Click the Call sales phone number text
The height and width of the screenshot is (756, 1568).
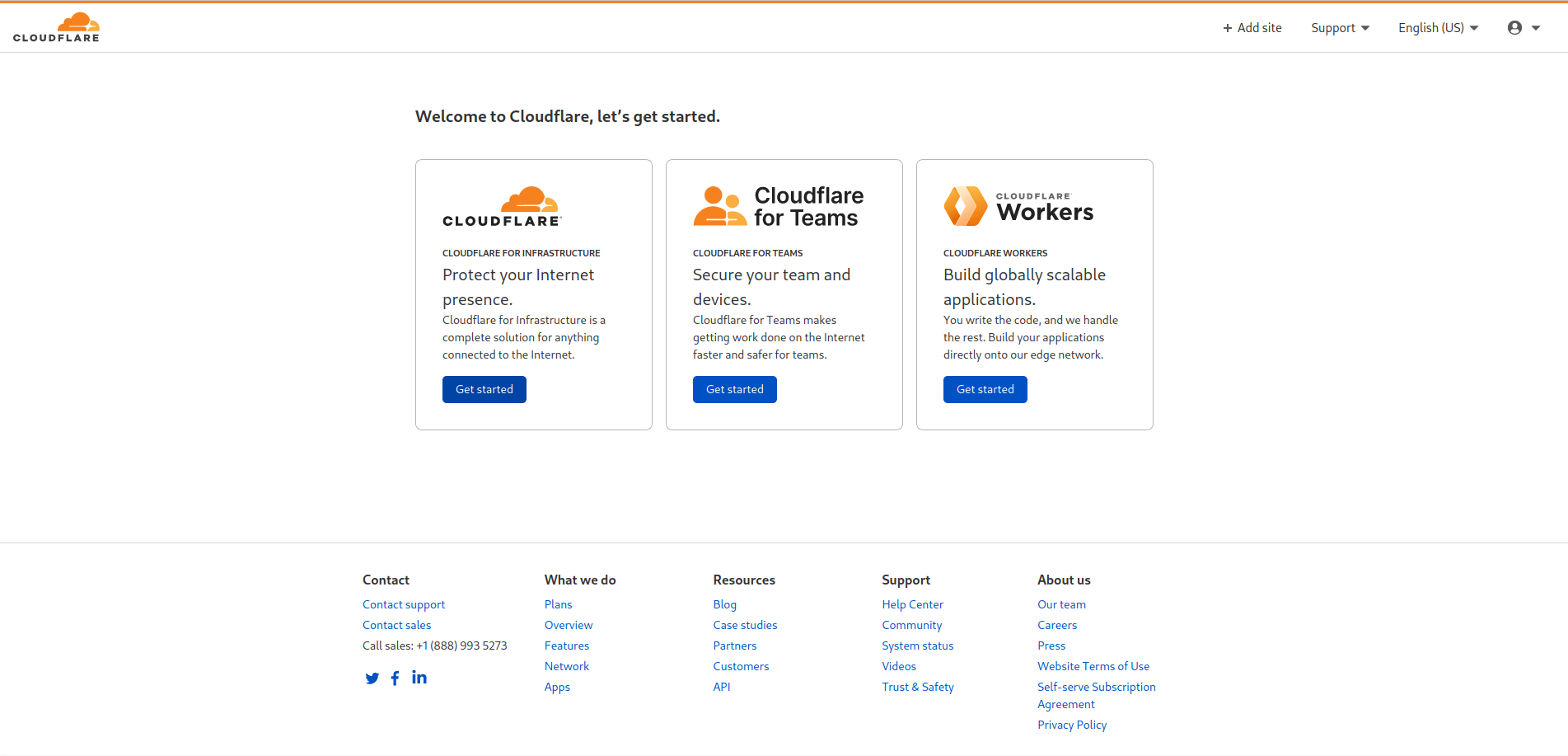(435, 646)
